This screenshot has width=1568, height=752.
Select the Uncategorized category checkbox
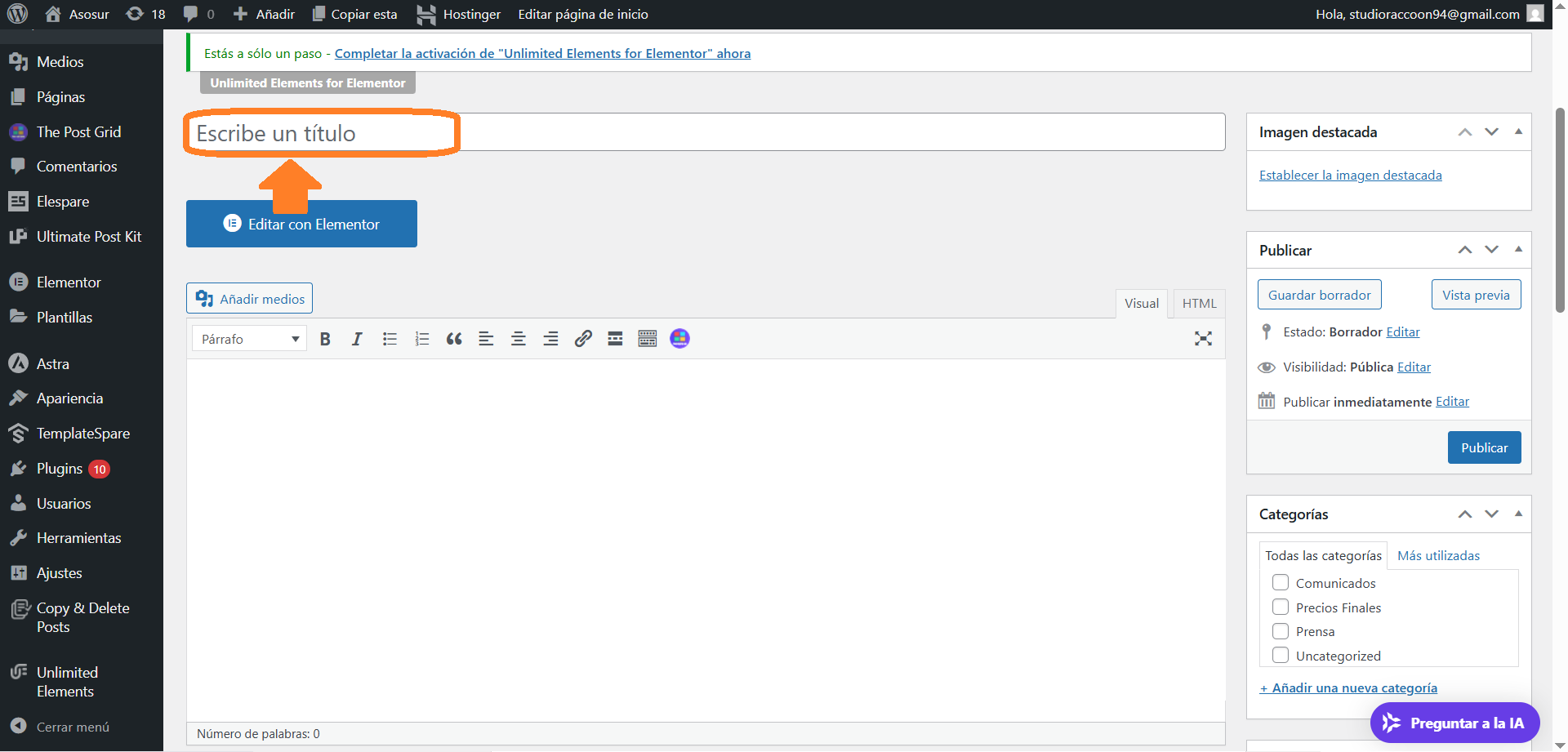pos(1281,656)
